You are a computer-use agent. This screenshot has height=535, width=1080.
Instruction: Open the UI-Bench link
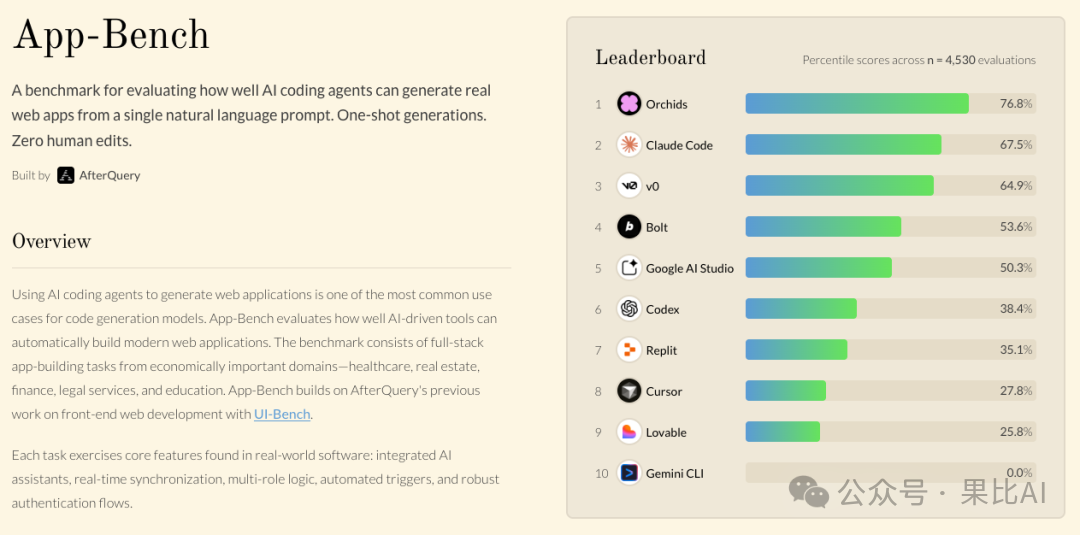pyautogui.click(x=282, y=414)
